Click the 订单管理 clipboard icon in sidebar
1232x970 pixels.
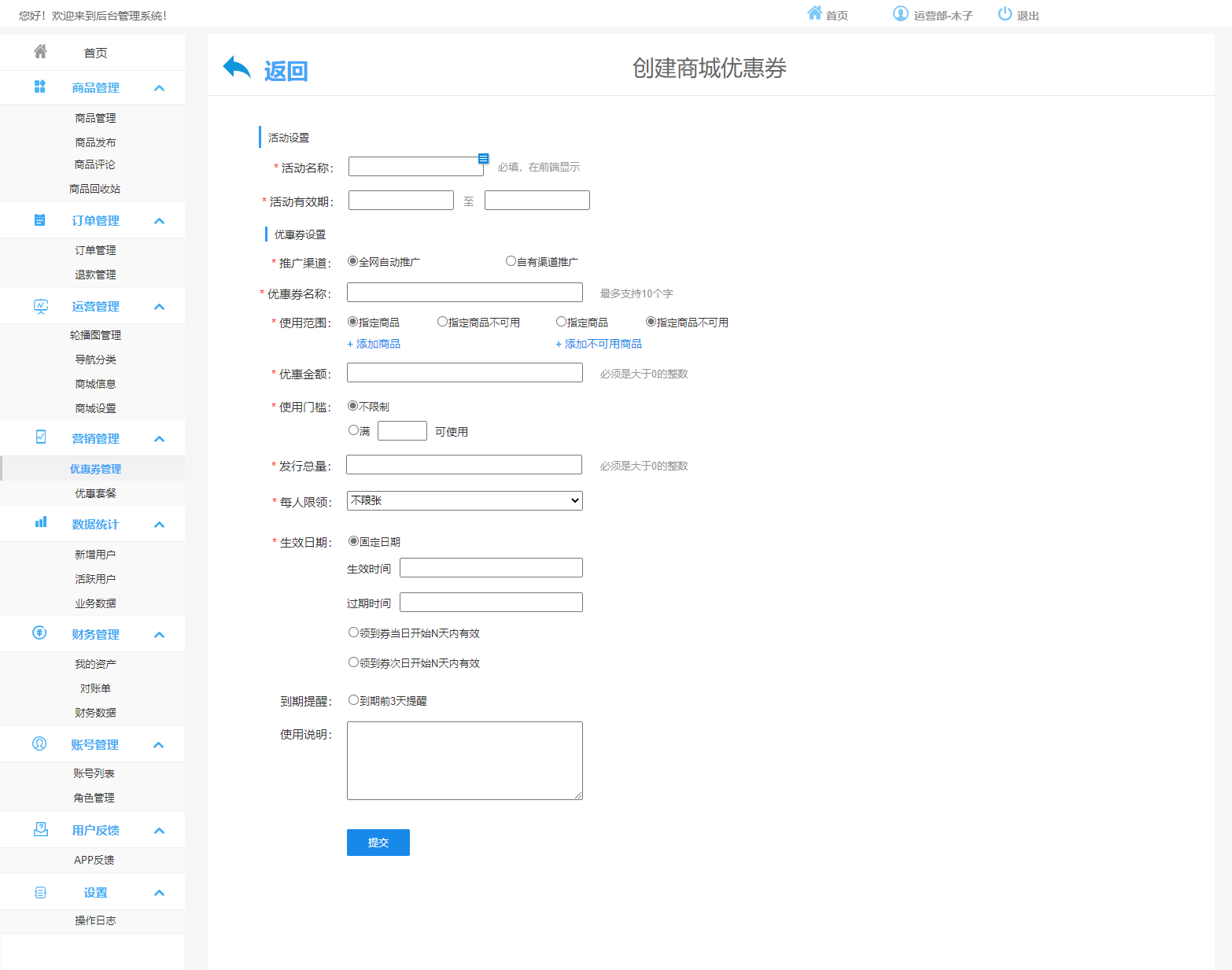[x=40, y=220]
